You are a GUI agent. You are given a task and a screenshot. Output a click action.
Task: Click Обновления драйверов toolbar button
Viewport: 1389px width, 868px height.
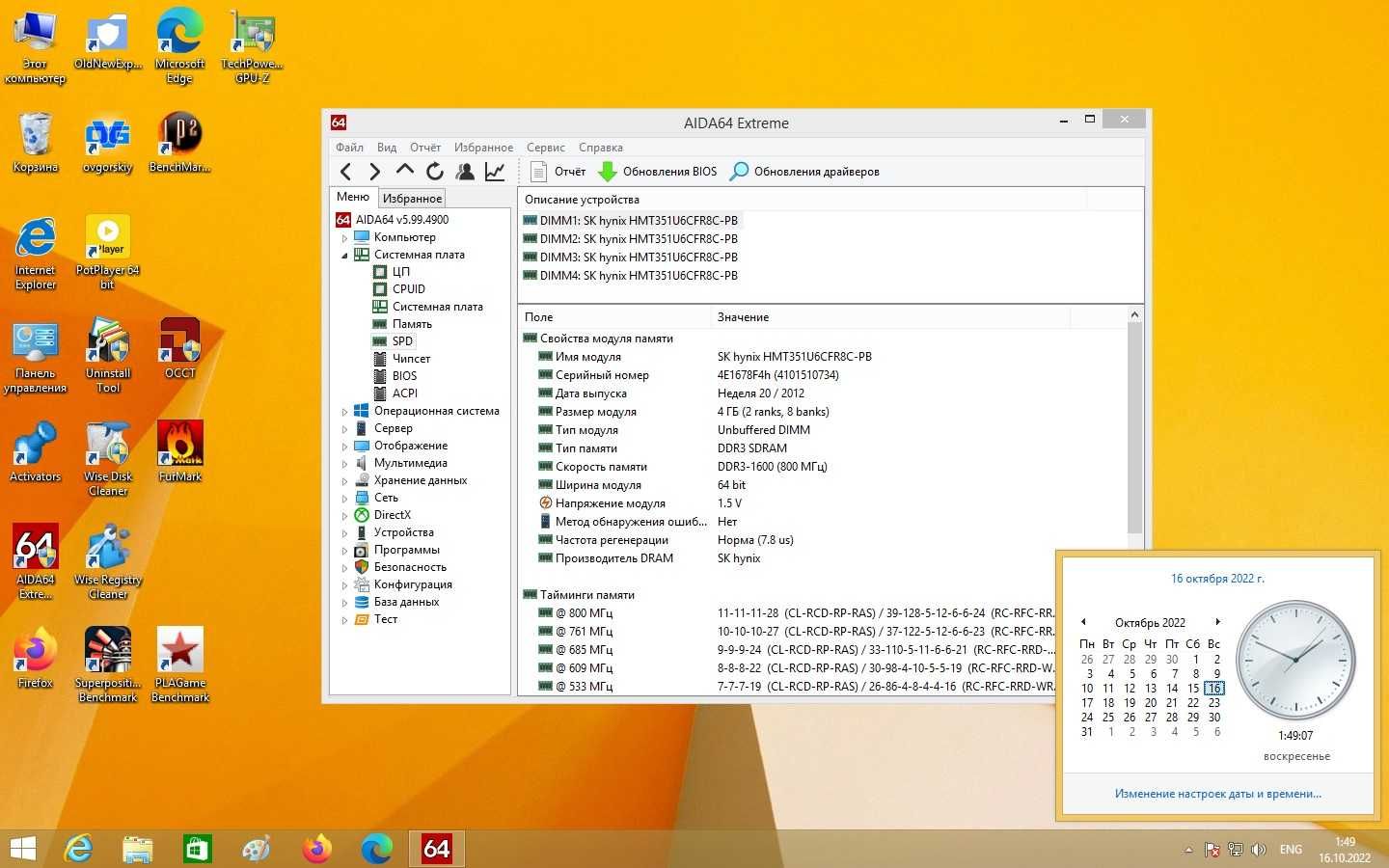click(804, 172)
